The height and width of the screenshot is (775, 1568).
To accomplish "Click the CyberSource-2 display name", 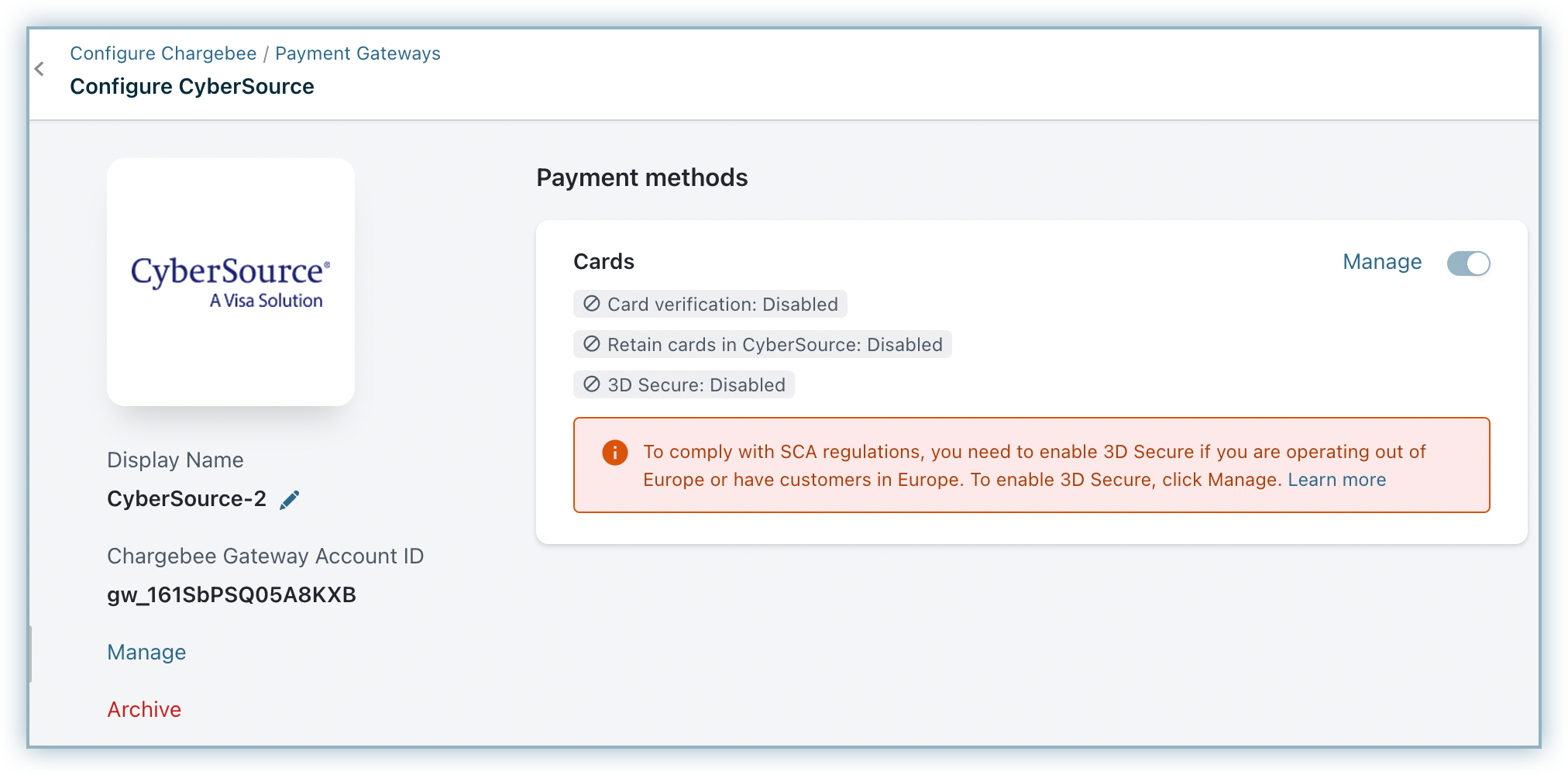I will tap(187, 499).
